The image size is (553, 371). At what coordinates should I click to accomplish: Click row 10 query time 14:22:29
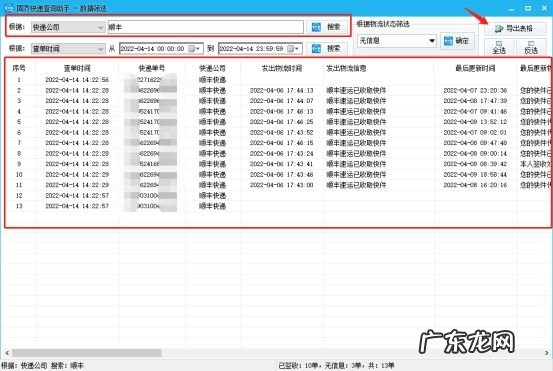click(77, 175)
